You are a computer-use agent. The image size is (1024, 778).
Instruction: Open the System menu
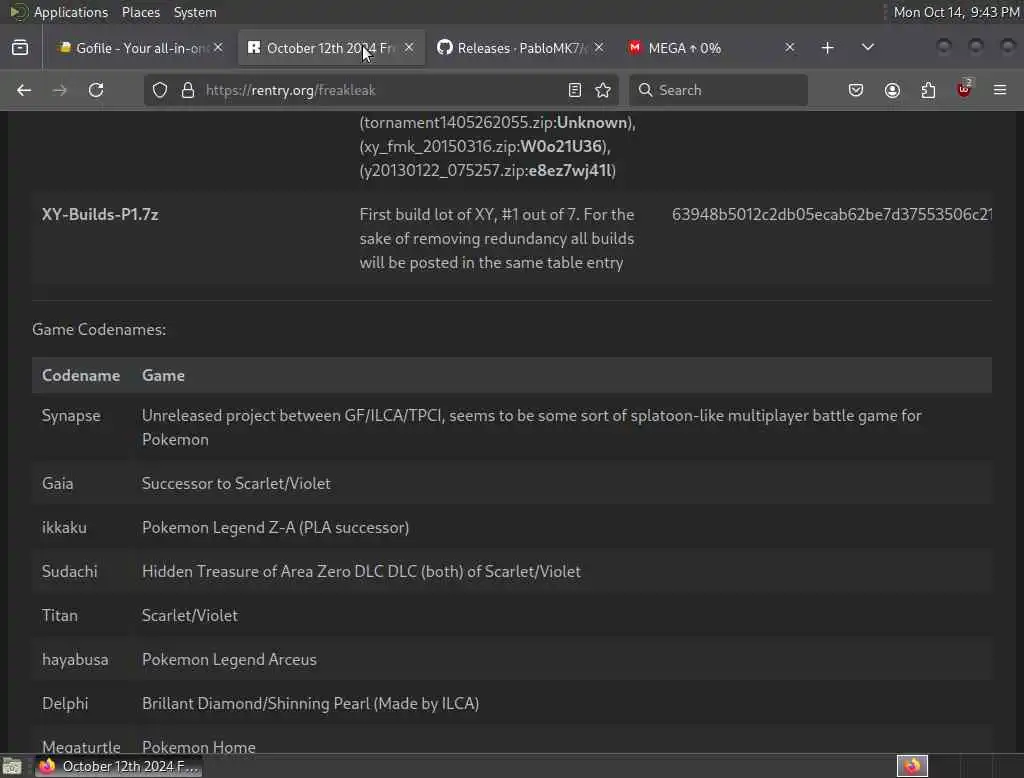[x=195, y=12]
